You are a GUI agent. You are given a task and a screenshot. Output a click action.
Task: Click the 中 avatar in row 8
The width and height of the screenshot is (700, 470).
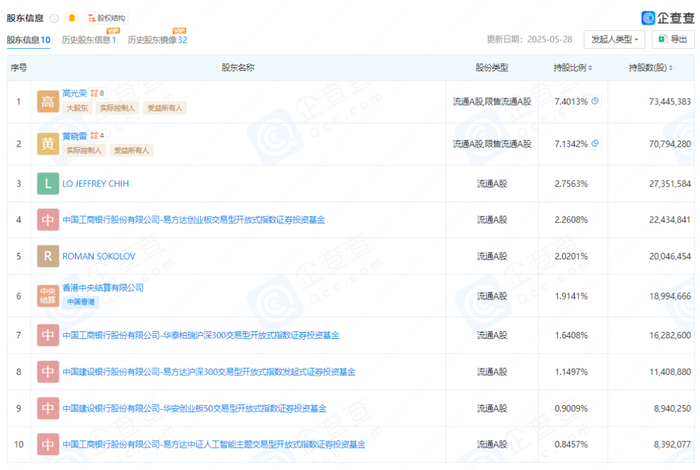tap(48, 372)
